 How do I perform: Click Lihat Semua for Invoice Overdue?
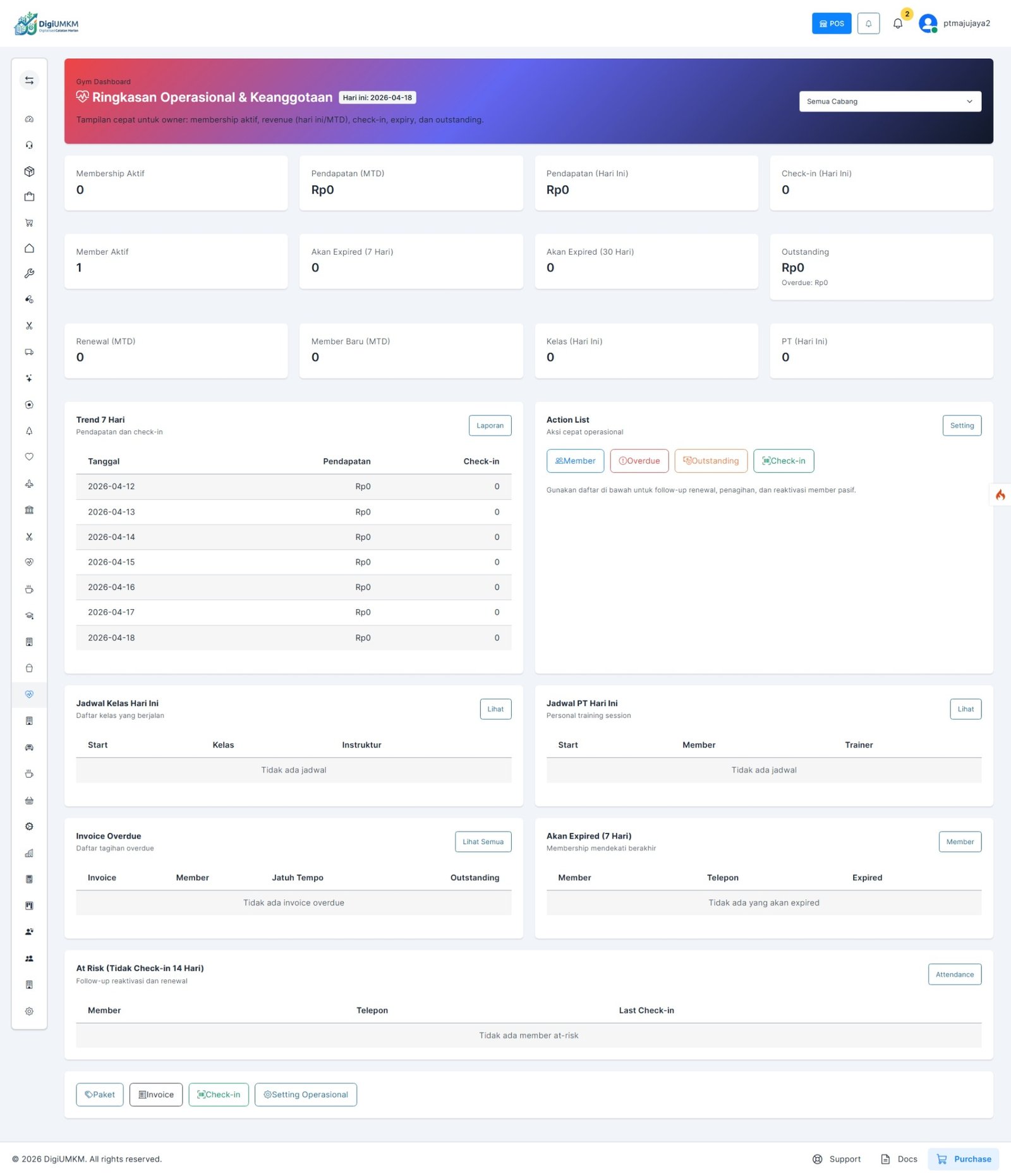483,842
